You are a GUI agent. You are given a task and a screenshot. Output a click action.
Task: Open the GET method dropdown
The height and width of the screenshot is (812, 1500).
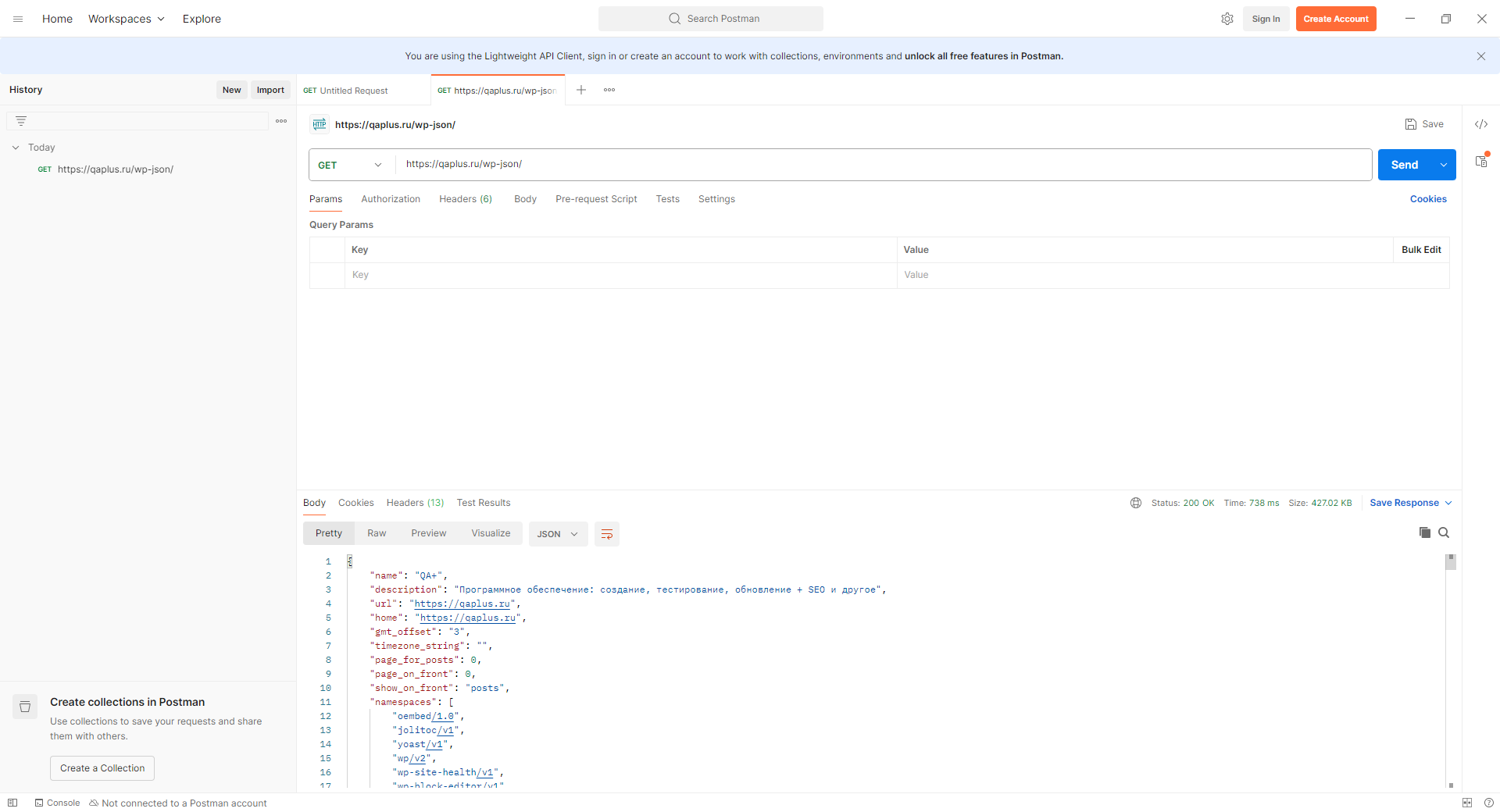tap(351, 165)
